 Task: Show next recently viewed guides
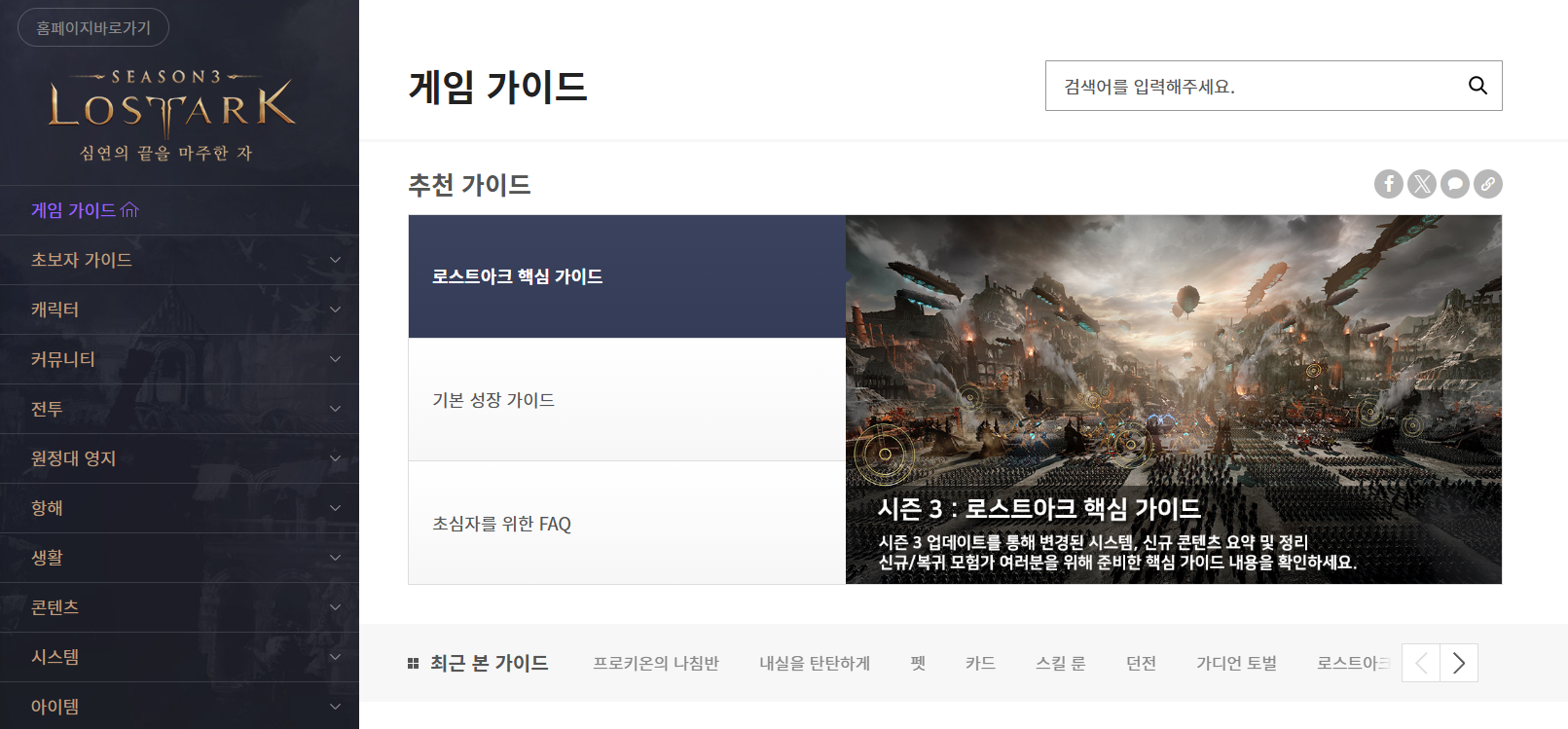pos(1459,663)
